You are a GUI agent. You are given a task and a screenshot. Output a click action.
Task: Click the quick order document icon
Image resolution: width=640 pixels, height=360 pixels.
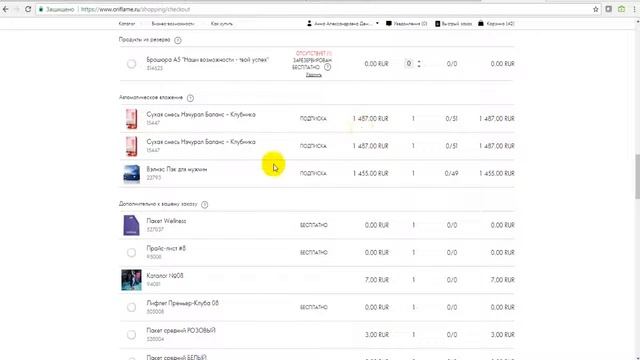coord(437,24)
